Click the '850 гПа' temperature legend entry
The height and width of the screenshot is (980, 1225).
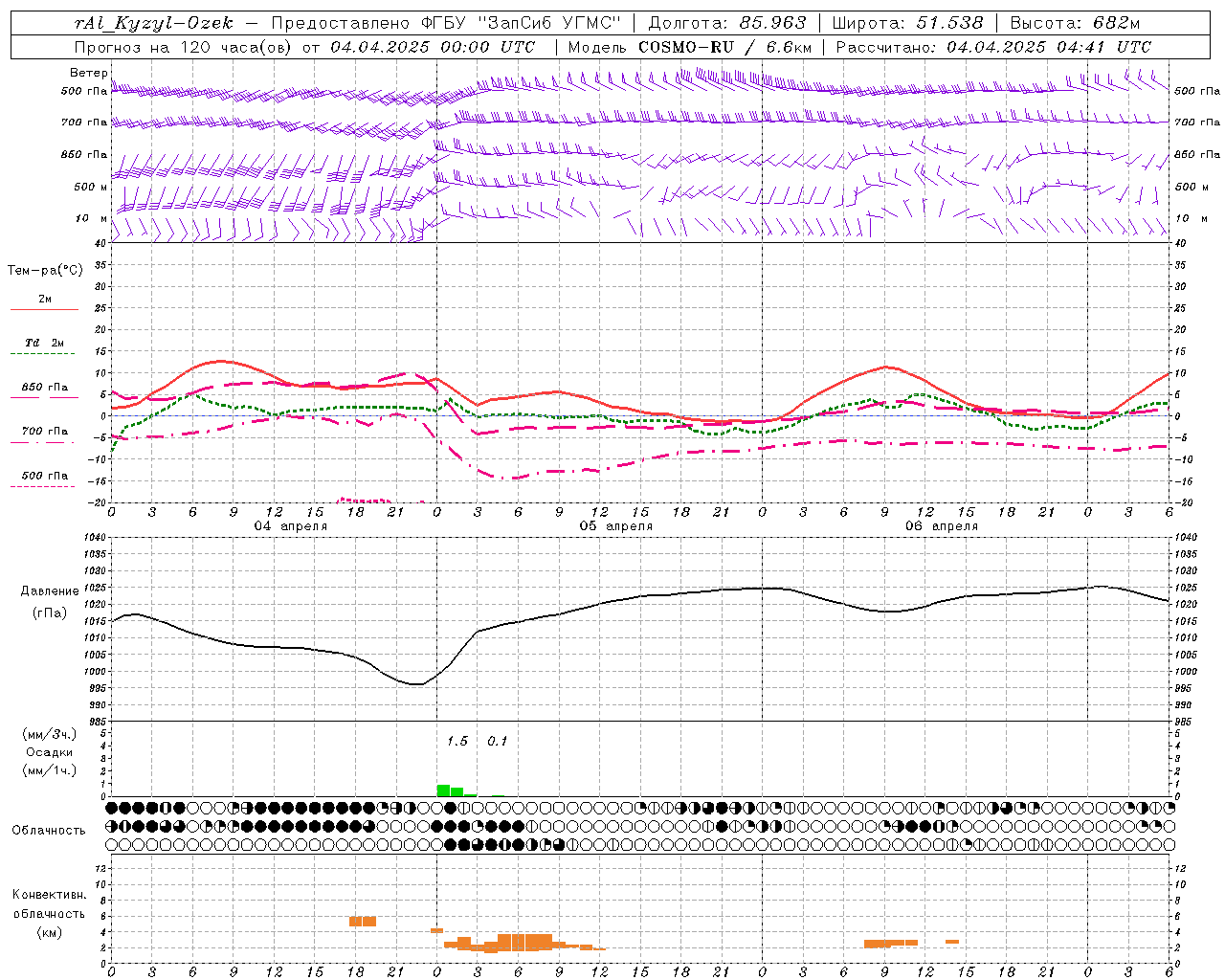click(x=45, y=388)
